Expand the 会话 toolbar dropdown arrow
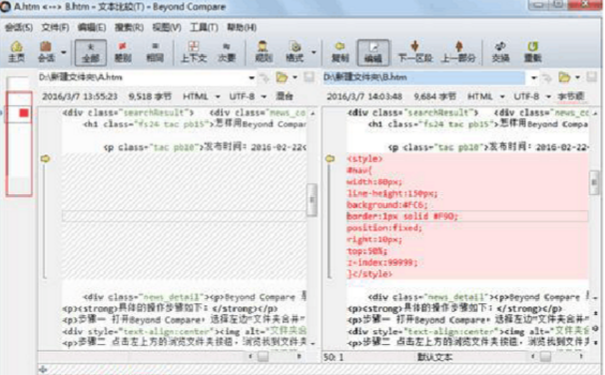This screenshot has height=375, width=605. click(x=64, y=52)
